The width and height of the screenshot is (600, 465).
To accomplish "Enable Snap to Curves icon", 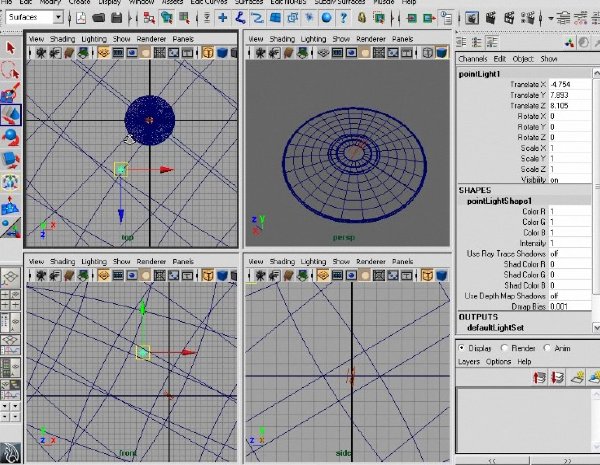I will [240, 18].
